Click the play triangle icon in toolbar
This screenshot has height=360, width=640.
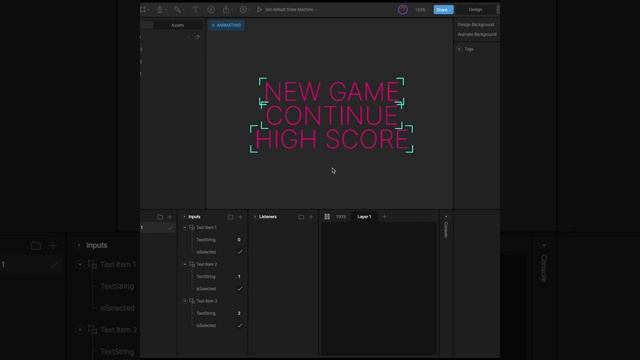[259, 9]
